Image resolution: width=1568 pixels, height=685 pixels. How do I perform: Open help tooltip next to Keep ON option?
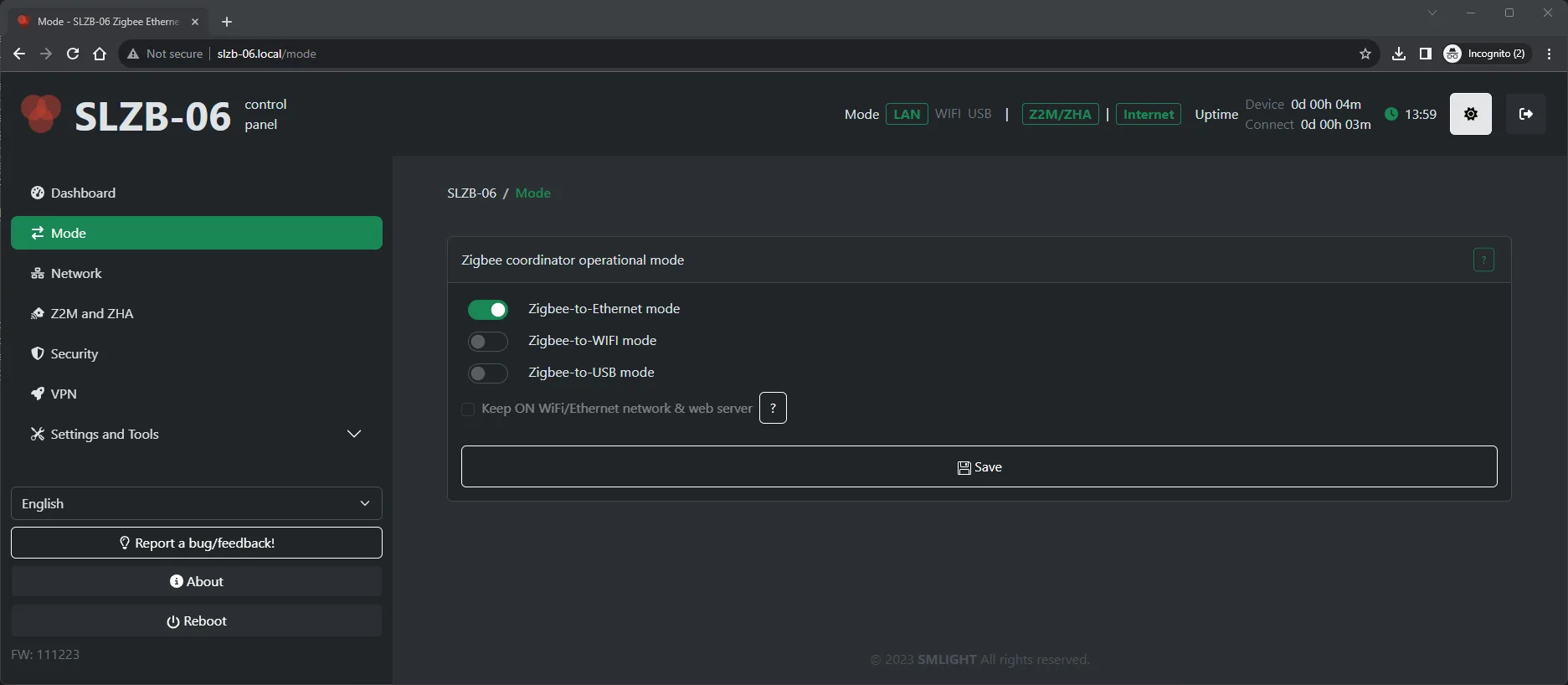point(772,409)
